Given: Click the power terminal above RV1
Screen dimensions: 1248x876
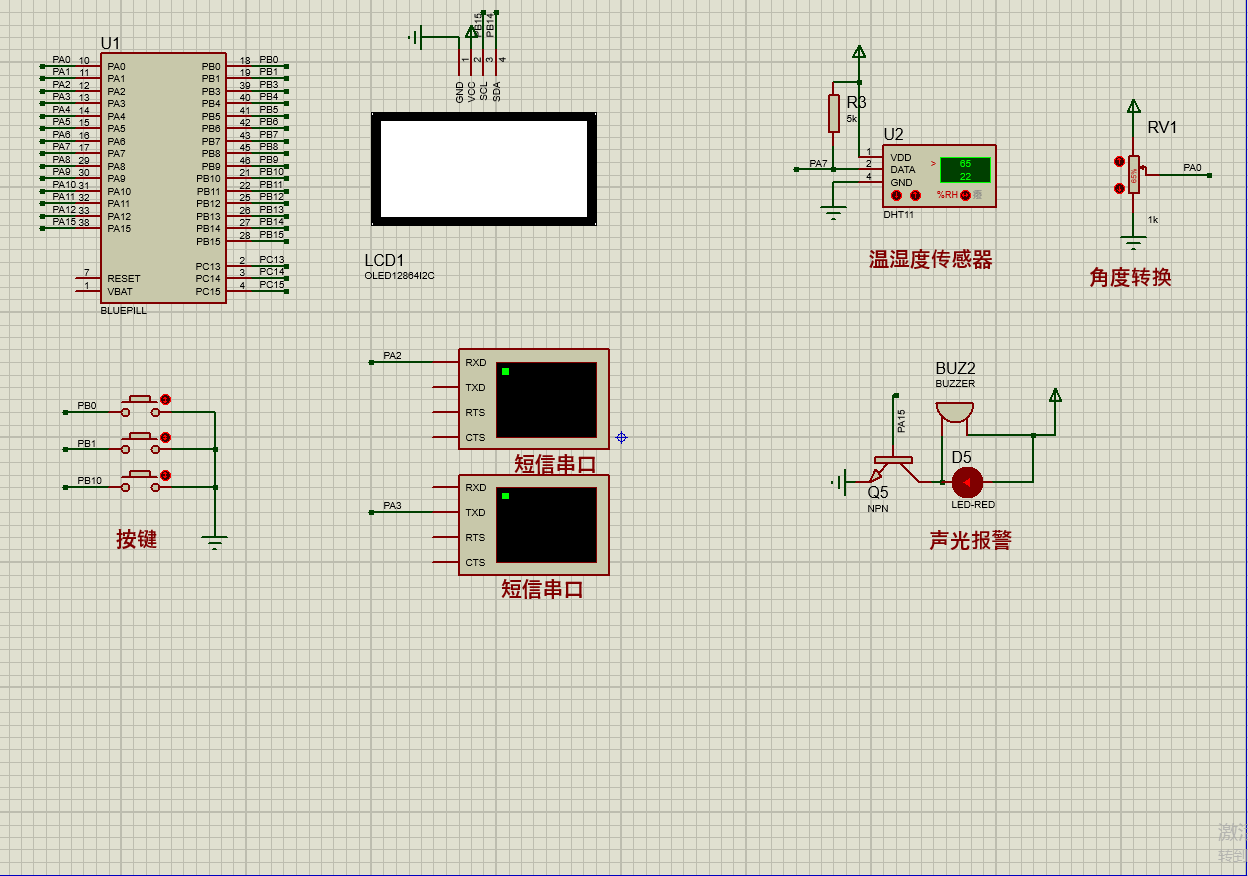Looking at the screenshot, I should pyautogui.click(x=1133, y=106).
